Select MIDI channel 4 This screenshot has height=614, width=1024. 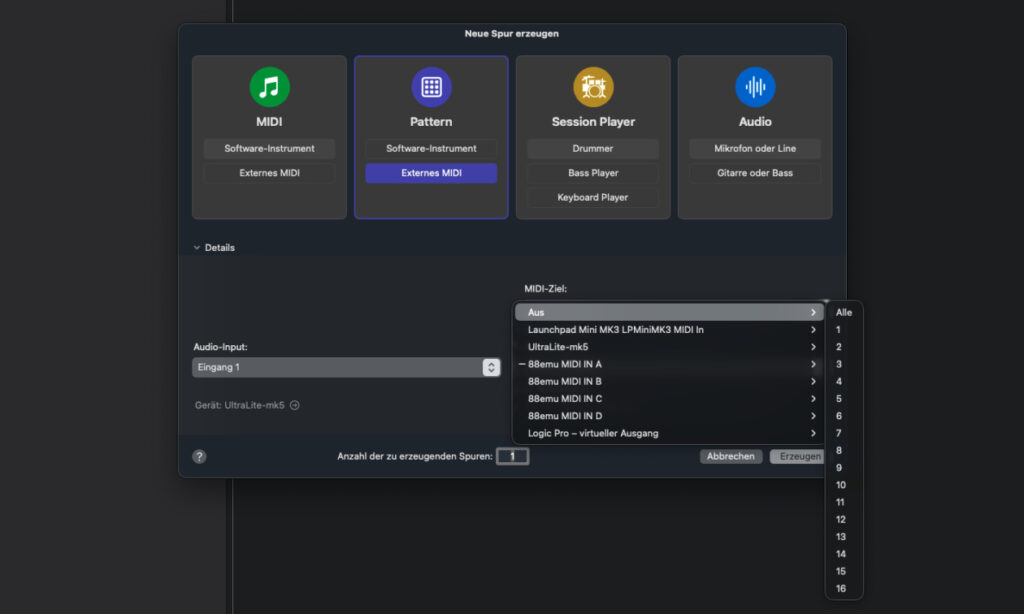pyautogui.click(x=844, y=381)
